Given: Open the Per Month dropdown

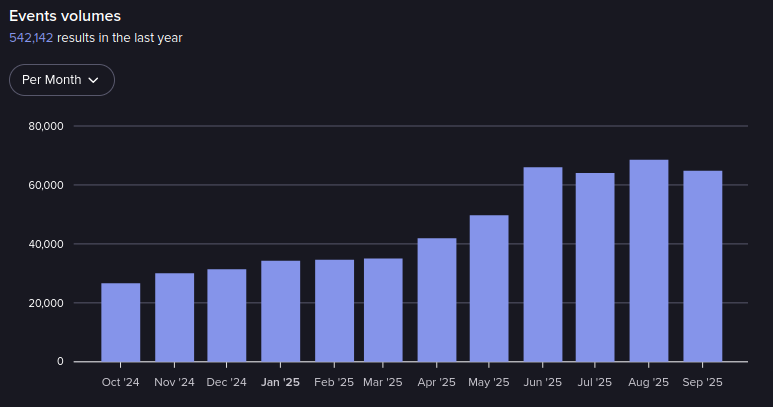Looking at the screenshot, I should (61, 80).
